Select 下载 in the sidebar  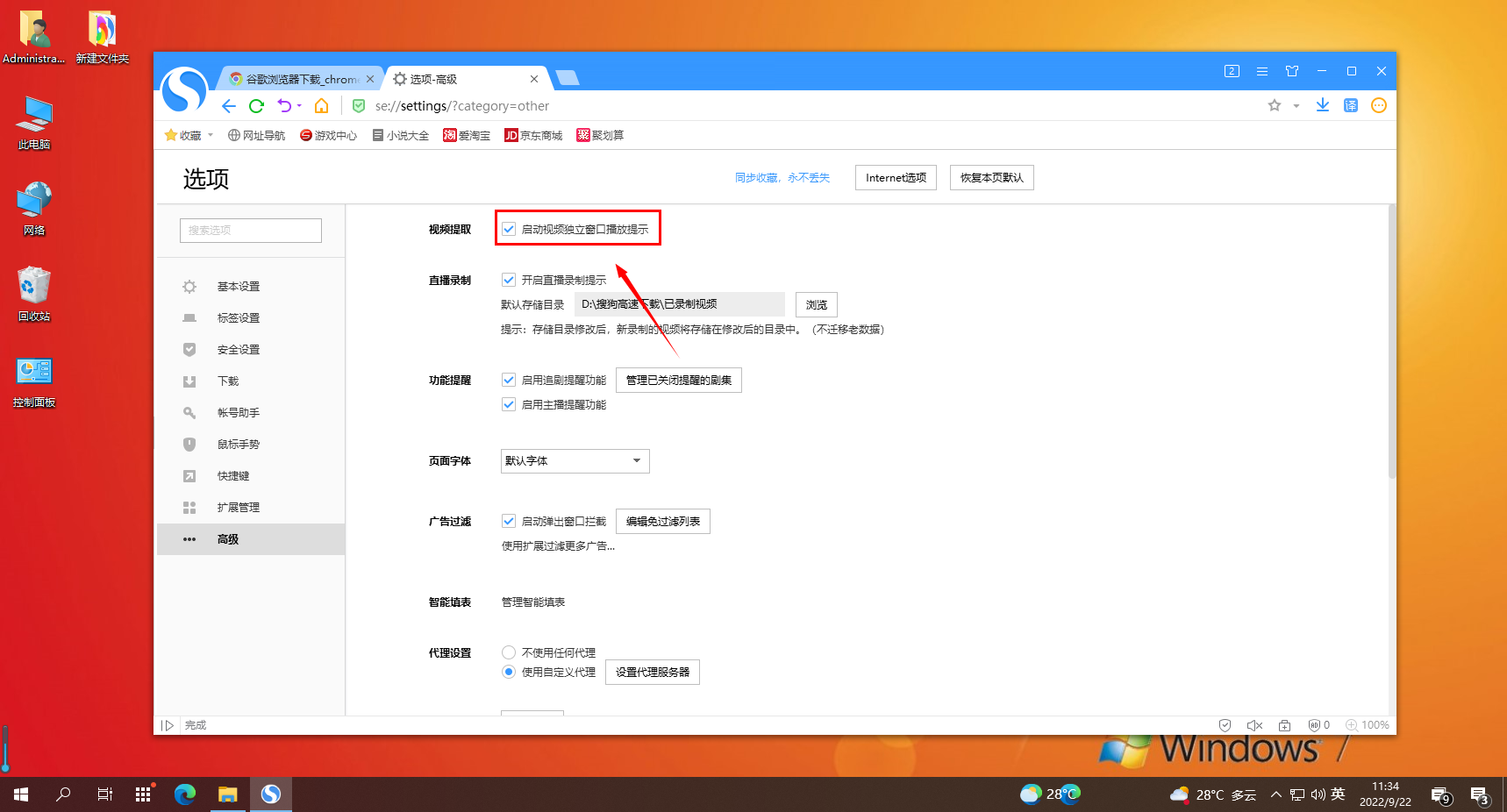pos(251,381)
